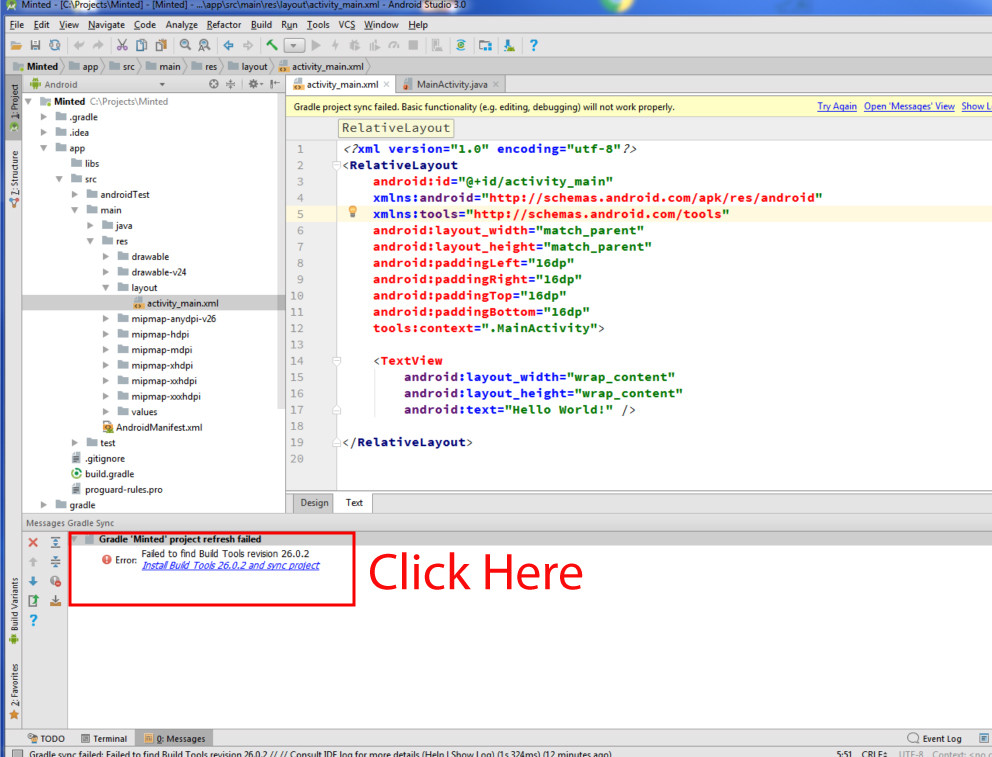The width and height of the screenshot is (992, 757).
Task: Expand the .idea folder
Action: point(44,132)
